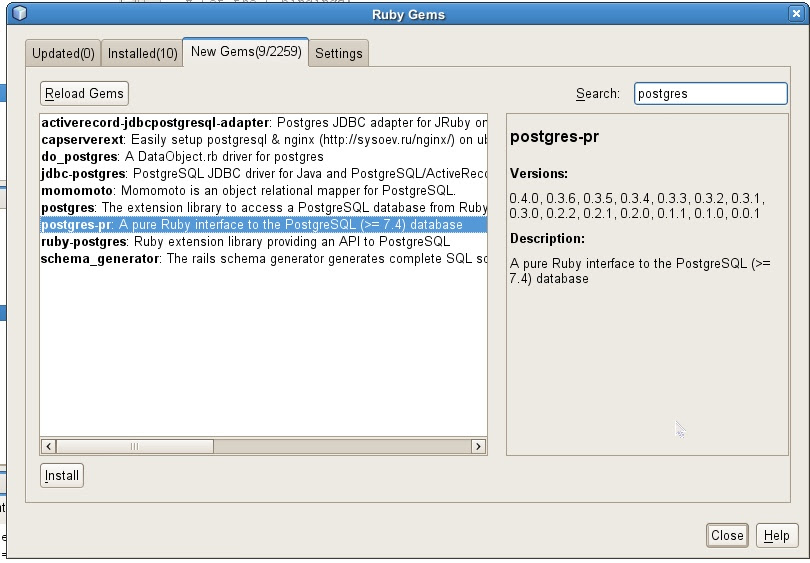
Task: Select the postgres extension library gem row
Action: click(263, 208)
